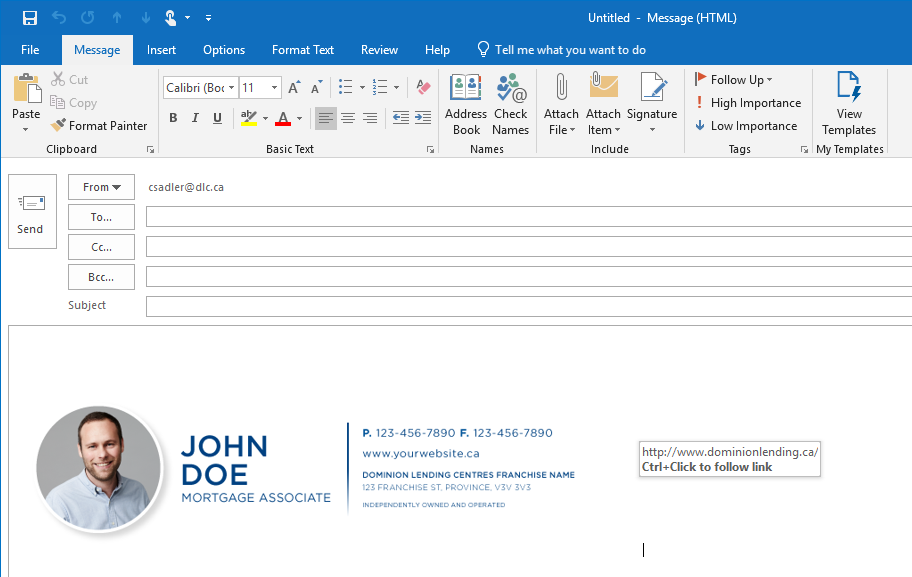Image resolution: width=912 pixels, height=577 pixels.
Task: Redo the last action
Action: [x=88, y=18]
